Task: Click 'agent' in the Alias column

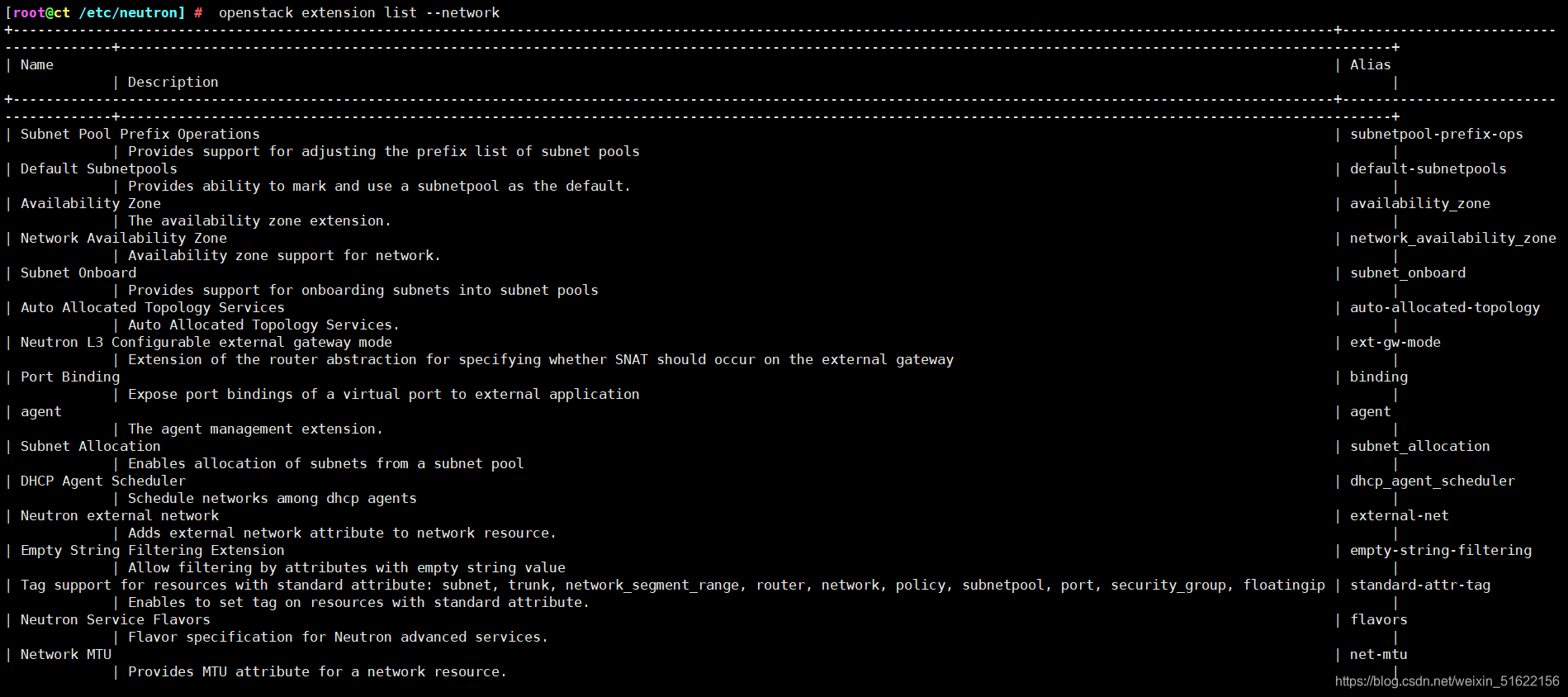Action: pos(1371,412)
